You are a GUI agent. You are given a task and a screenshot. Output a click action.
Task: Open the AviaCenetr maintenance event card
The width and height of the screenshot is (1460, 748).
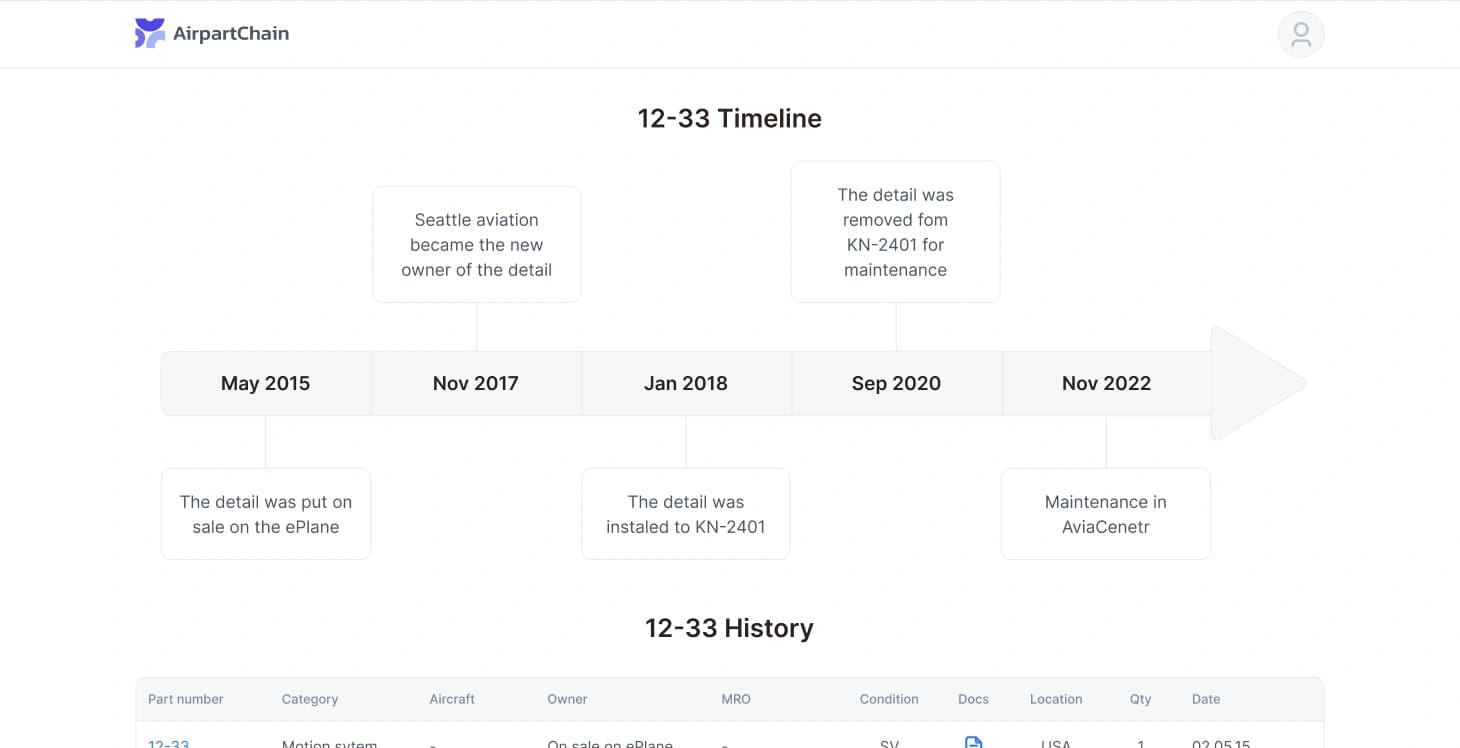pyautogui.click(x=1105, y=514)
